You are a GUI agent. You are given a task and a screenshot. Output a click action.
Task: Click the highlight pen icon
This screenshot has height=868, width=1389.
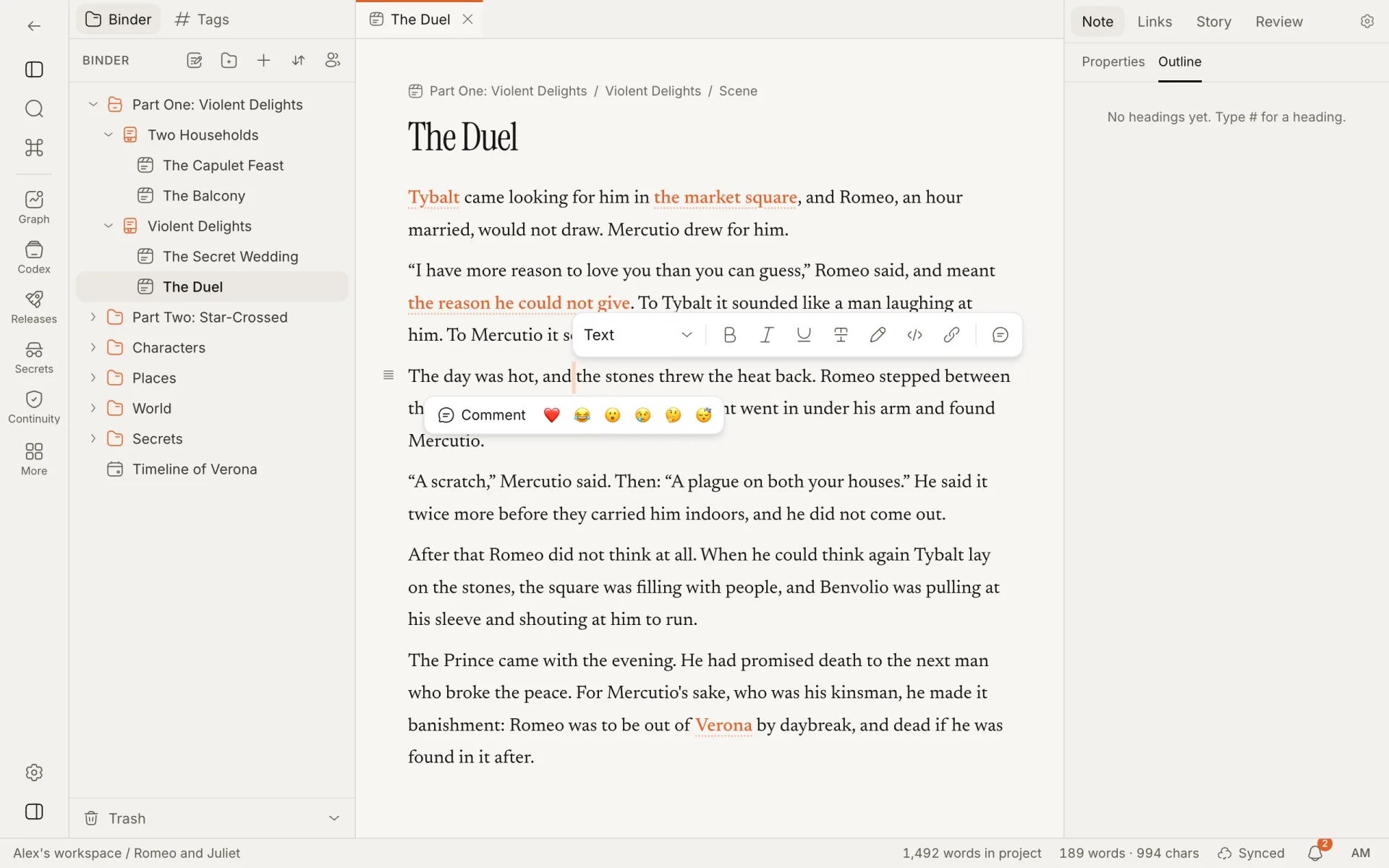click(878, 335)
